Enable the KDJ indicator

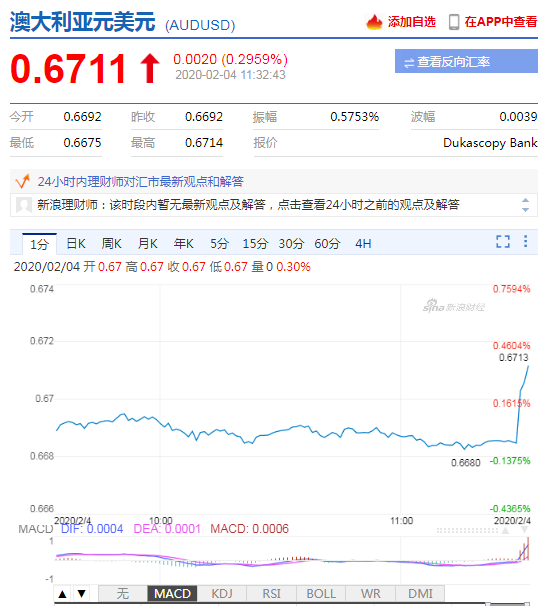(222, 594)
